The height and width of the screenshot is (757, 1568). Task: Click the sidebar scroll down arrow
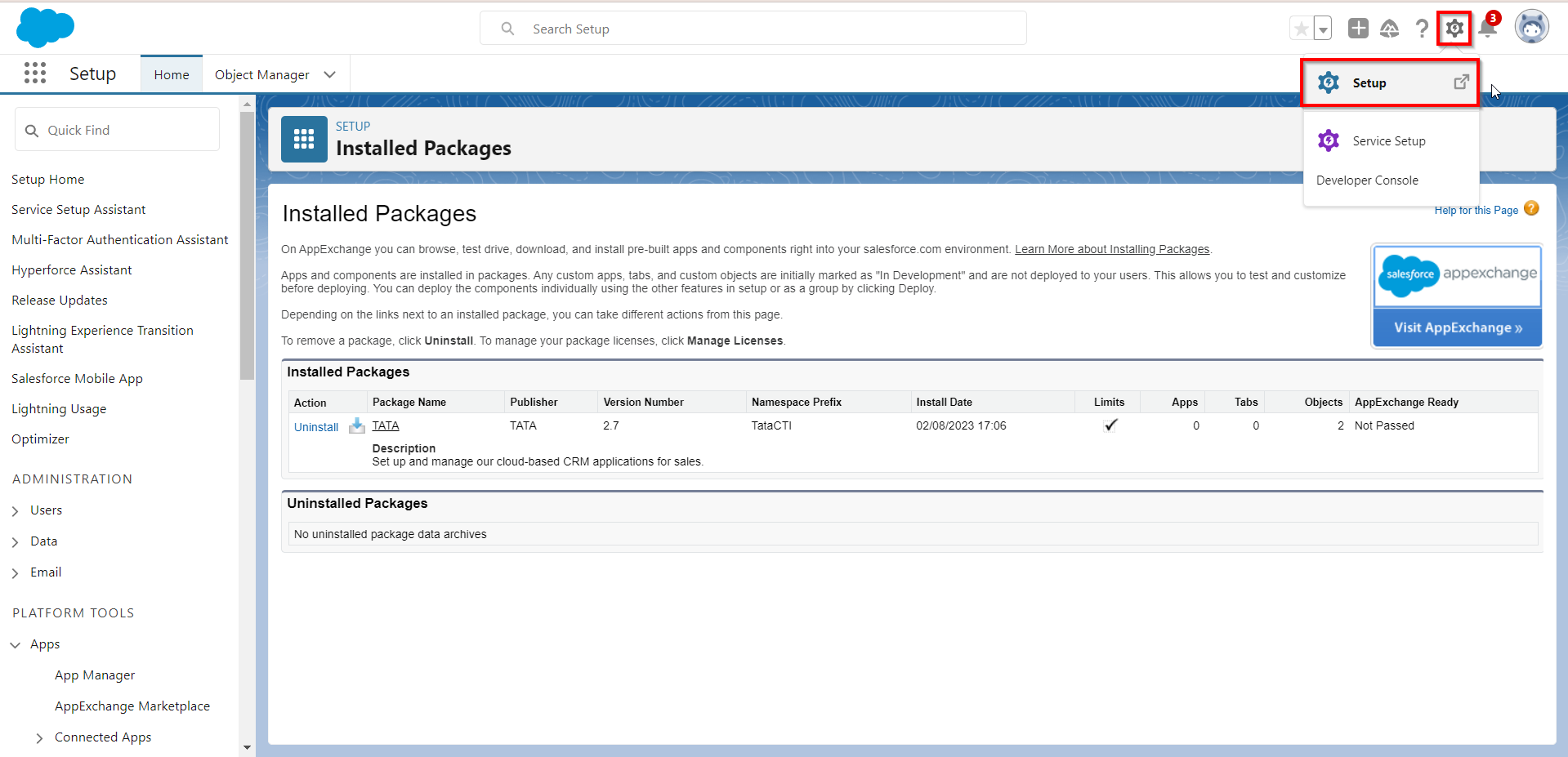pyautogui.click(x=247, y=748)
